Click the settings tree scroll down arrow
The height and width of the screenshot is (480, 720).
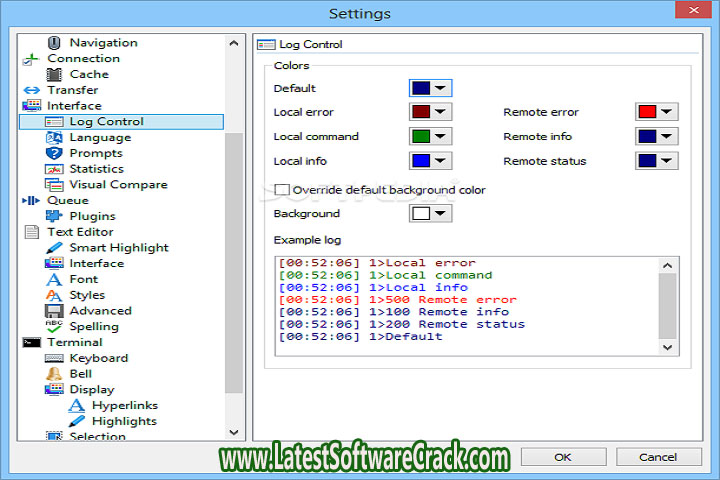(235, 432)
